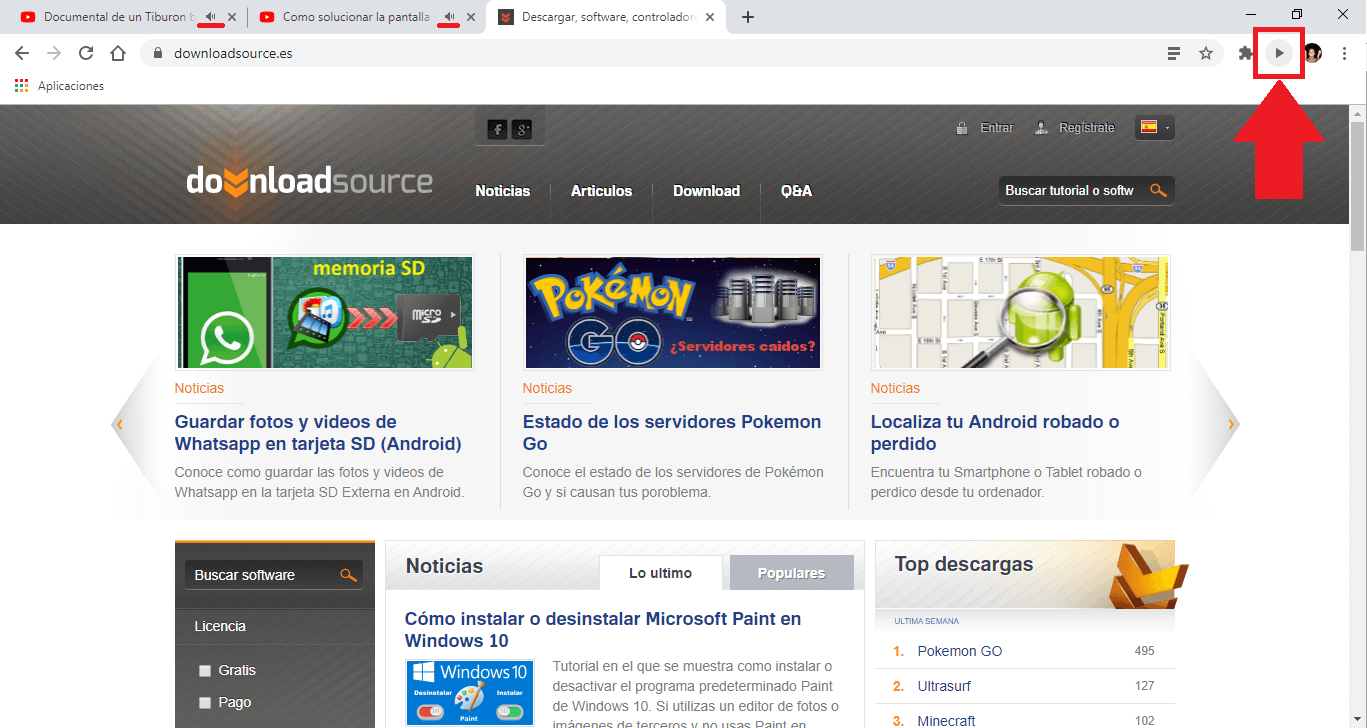Open the browser home page icon
This screenshot has height=728, width=1367.
tap(118, 53)
